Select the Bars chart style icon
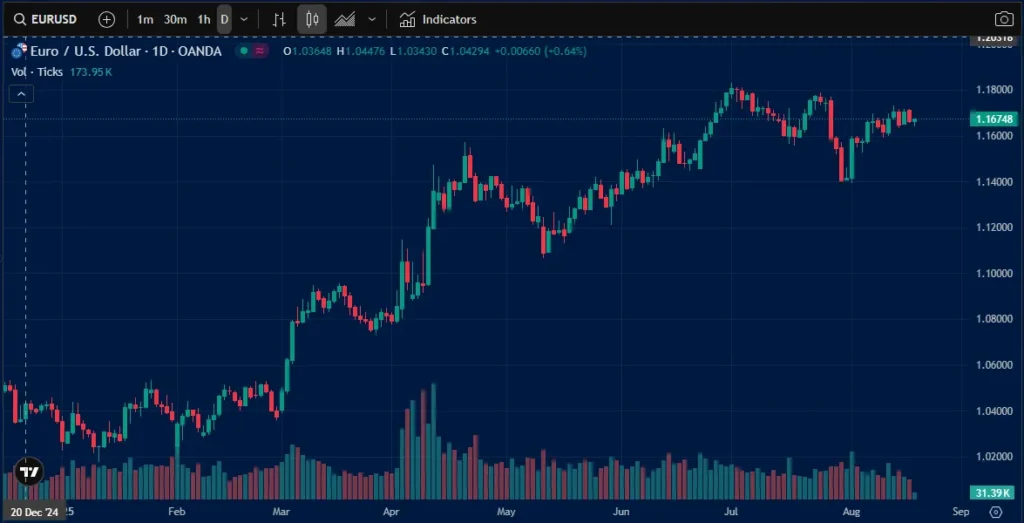Image resolution: width=1024 pixels, height=523 pixels. 280,19
